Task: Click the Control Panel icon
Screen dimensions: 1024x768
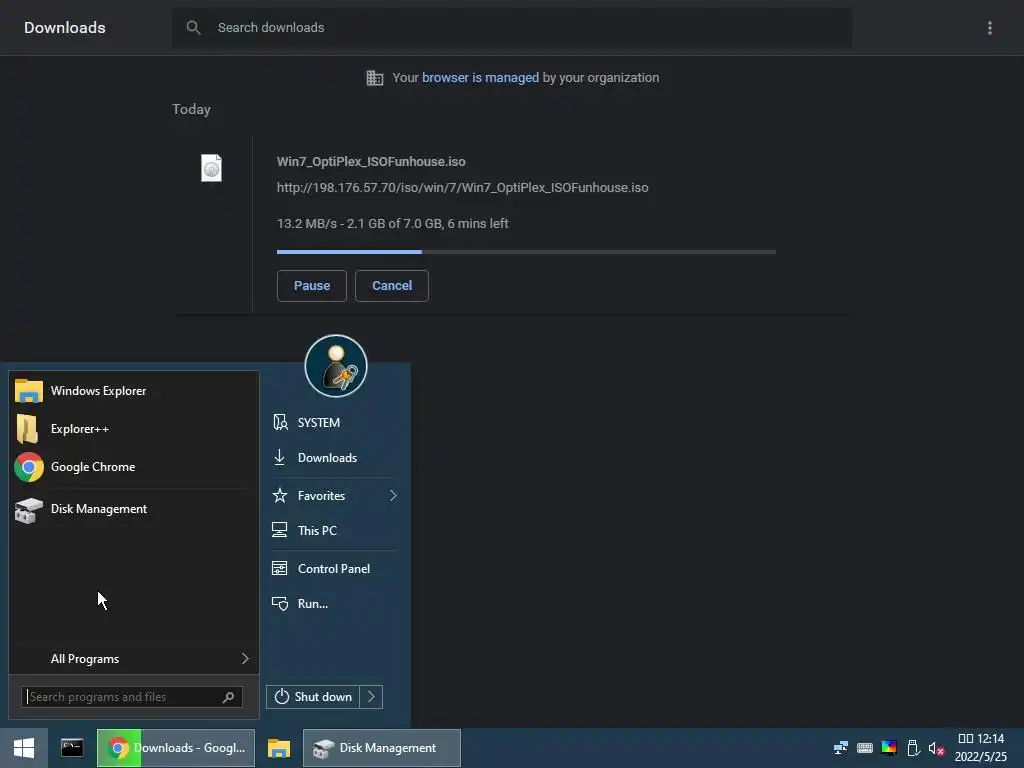Action: click(x=280, y=568)
